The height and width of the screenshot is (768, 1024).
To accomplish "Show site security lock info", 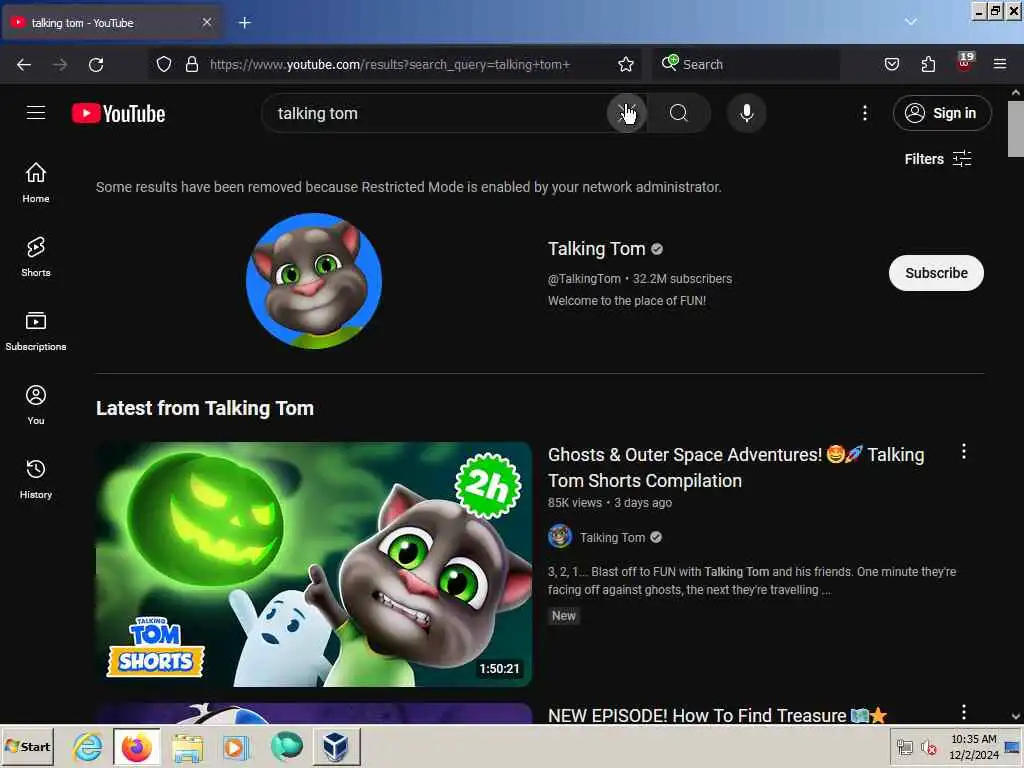I will pos(191,64).
